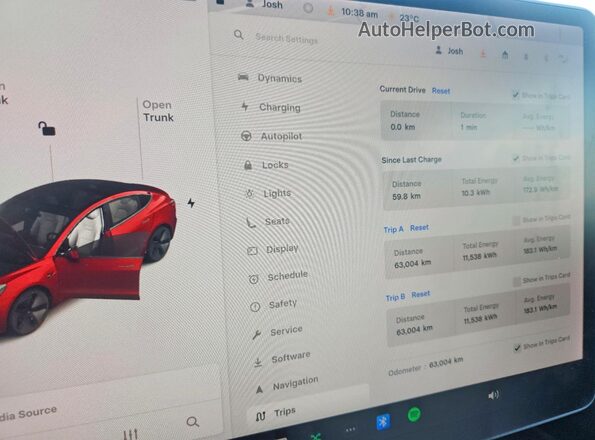Tap Trip B total energy 11,538 kWh
Viewport: 595px width, 440px height.
[x=480, y=319]
